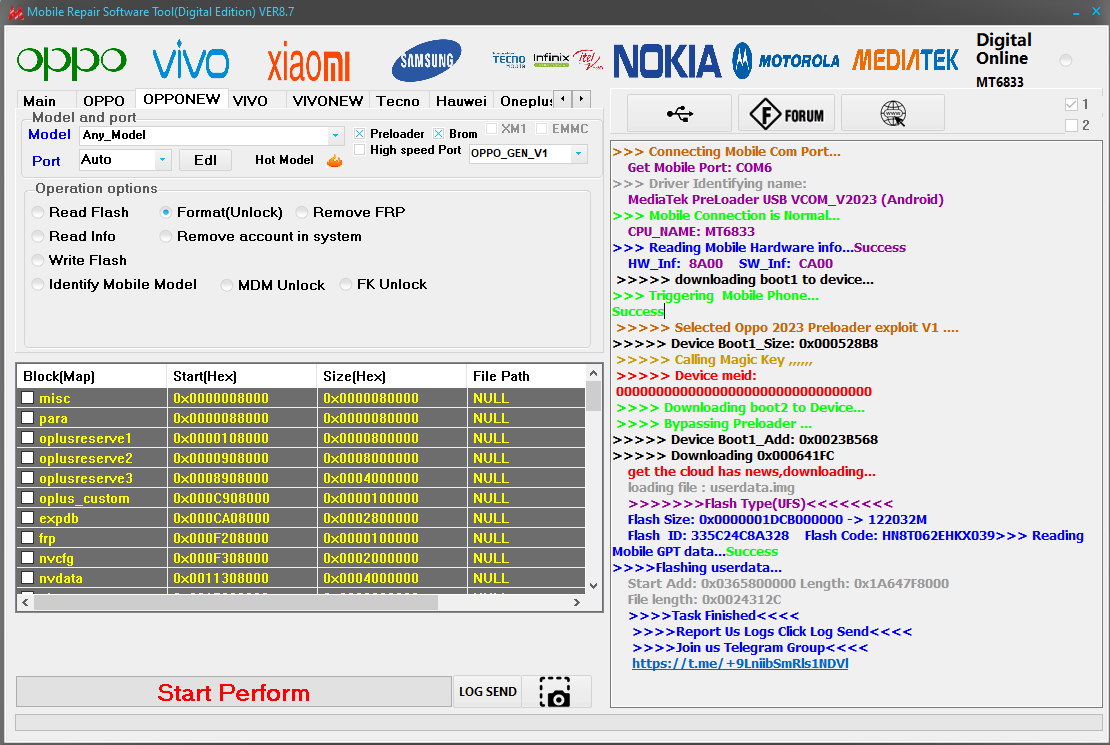This screenshot has width=1110, height=745.
Task: Click the bottom progress bar
Action: (x=559, y=722)
